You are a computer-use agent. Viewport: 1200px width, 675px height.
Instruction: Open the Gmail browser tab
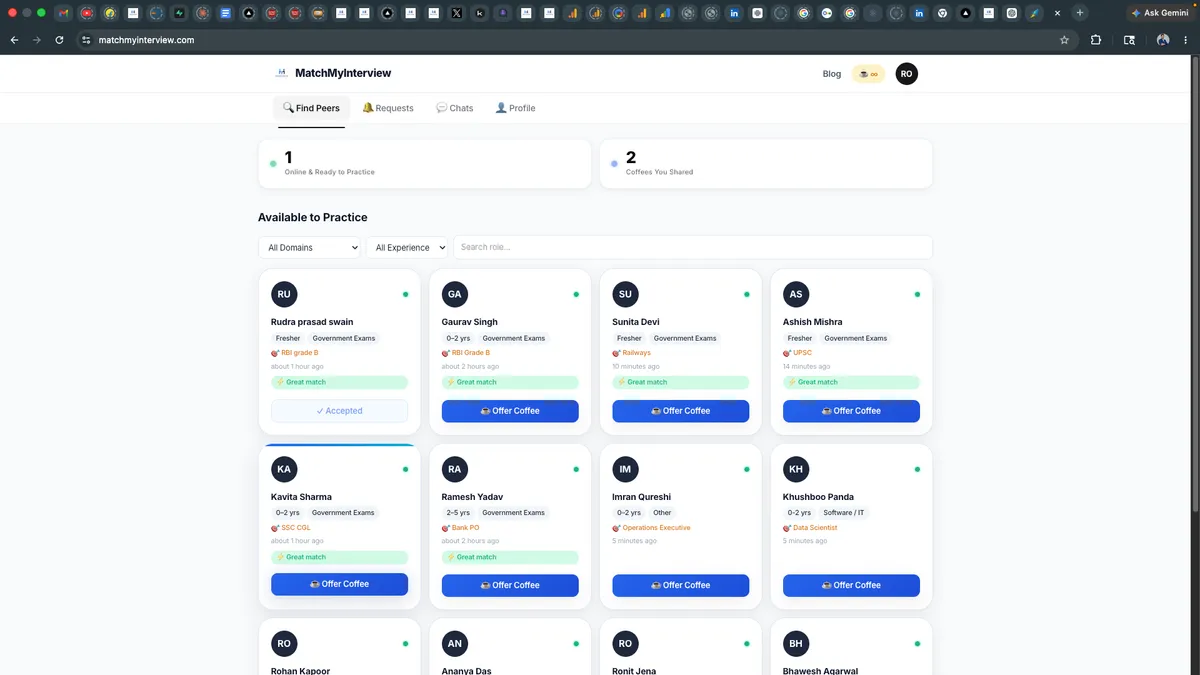65,13
